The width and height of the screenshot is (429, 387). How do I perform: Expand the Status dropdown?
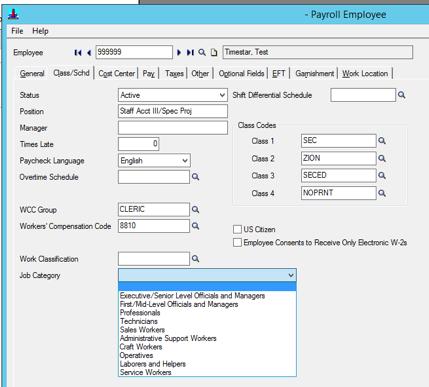pyautogui.click(x=222, y=95)
